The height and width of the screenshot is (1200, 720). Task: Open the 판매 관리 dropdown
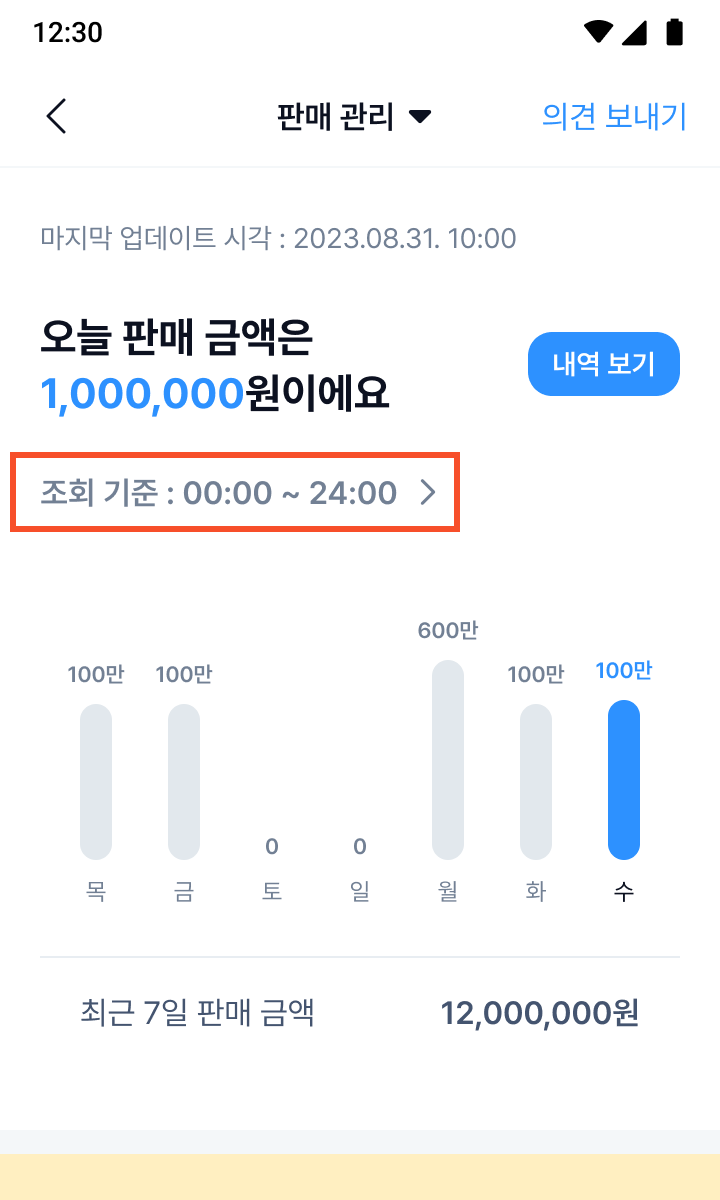(x=354, y=117)
